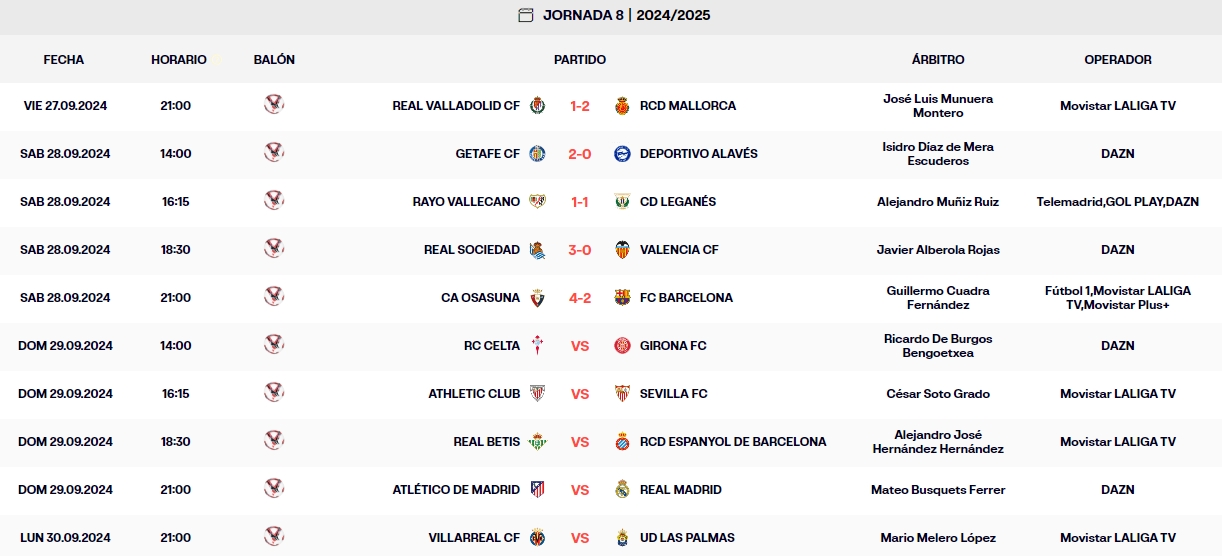This screenshot has height=556, width=1222.
Task: Click the Real Valladolid CF crest
Action: 538,106
